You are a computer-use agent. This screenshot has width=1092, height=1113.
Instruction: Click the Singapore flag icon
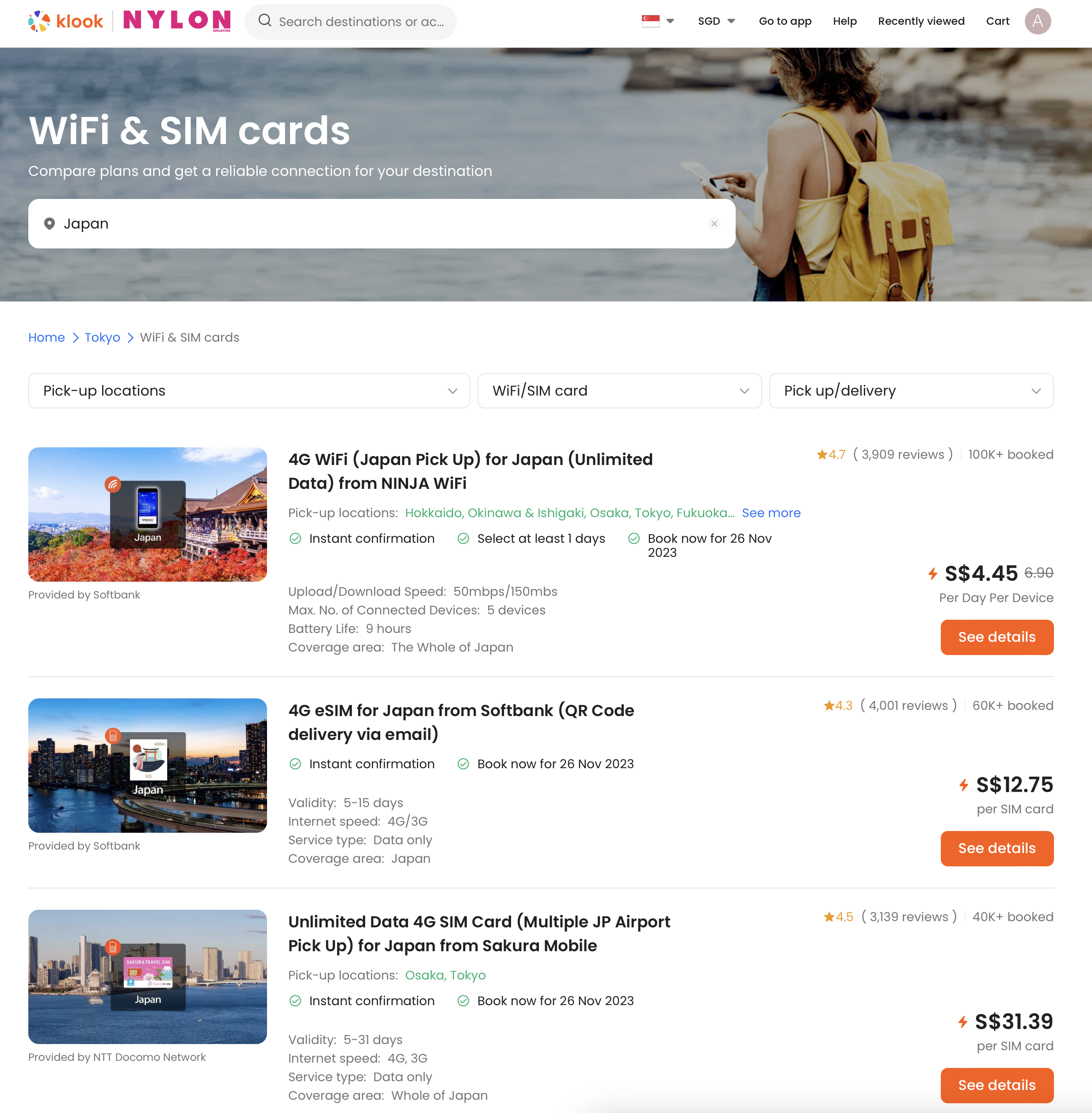pyautogui.click(x=650, y=21)
